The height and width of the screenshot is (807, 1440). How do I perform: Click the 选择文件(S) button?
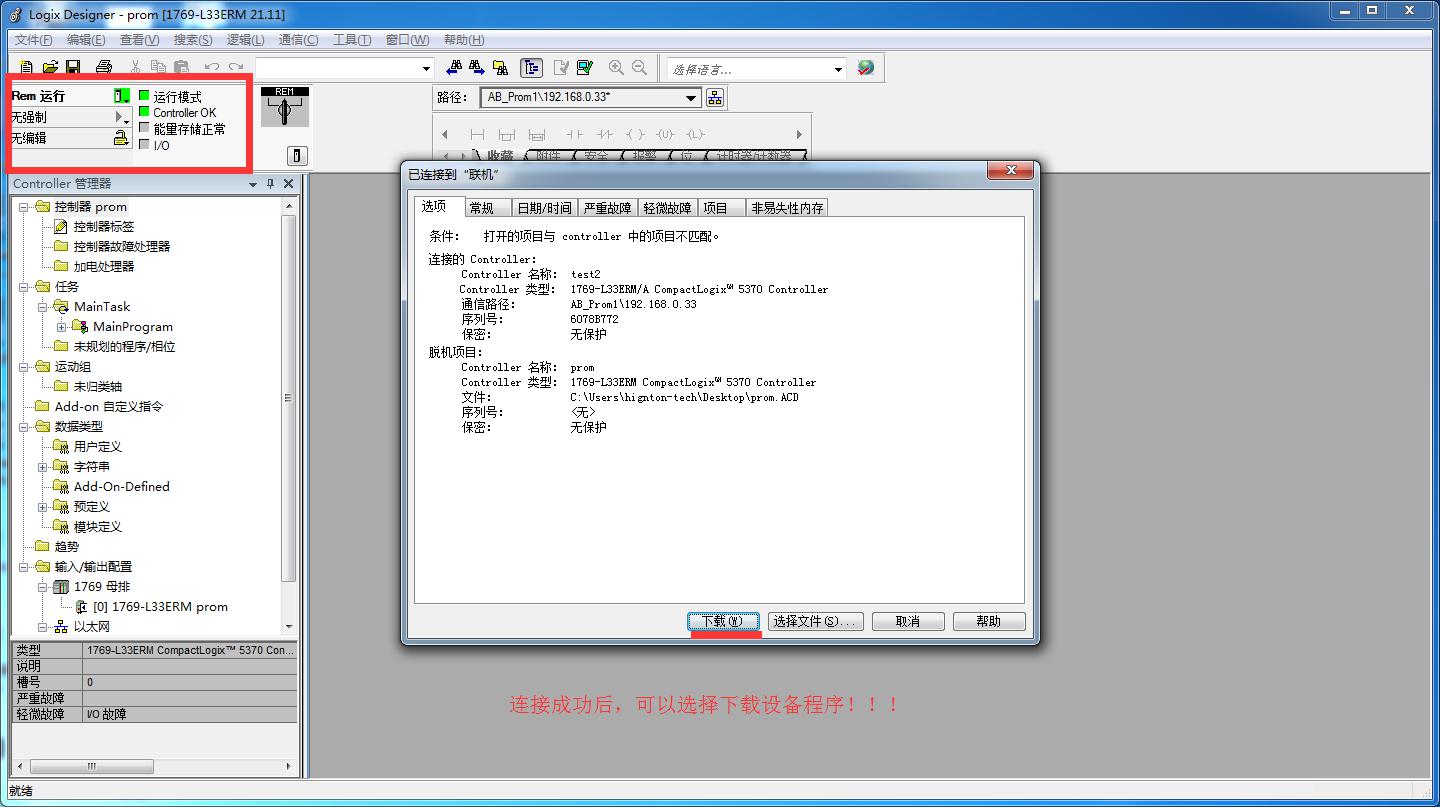pyautogui.click(x=815, y=620)
